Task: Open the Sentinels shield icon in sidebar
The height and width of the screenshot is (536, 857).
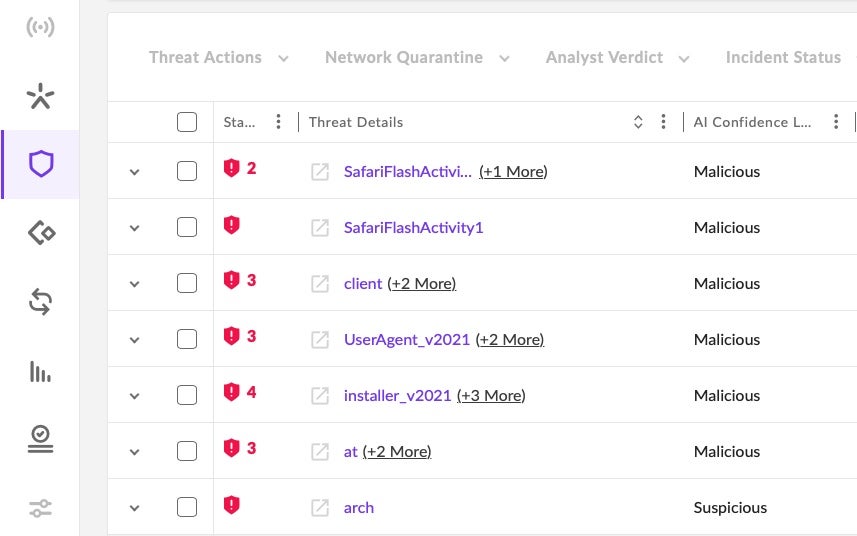Action: click(40, 163)
